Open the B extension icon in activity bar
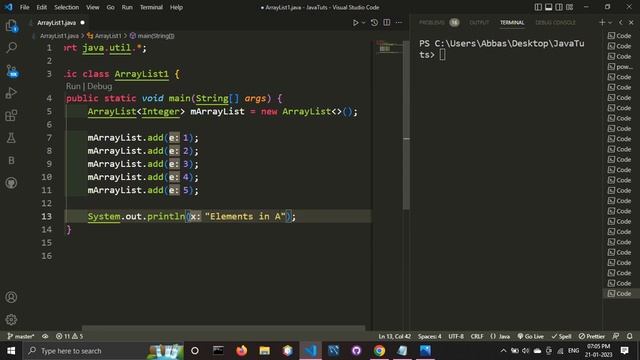This screenshot has width=640, height=360. (11, 160)
